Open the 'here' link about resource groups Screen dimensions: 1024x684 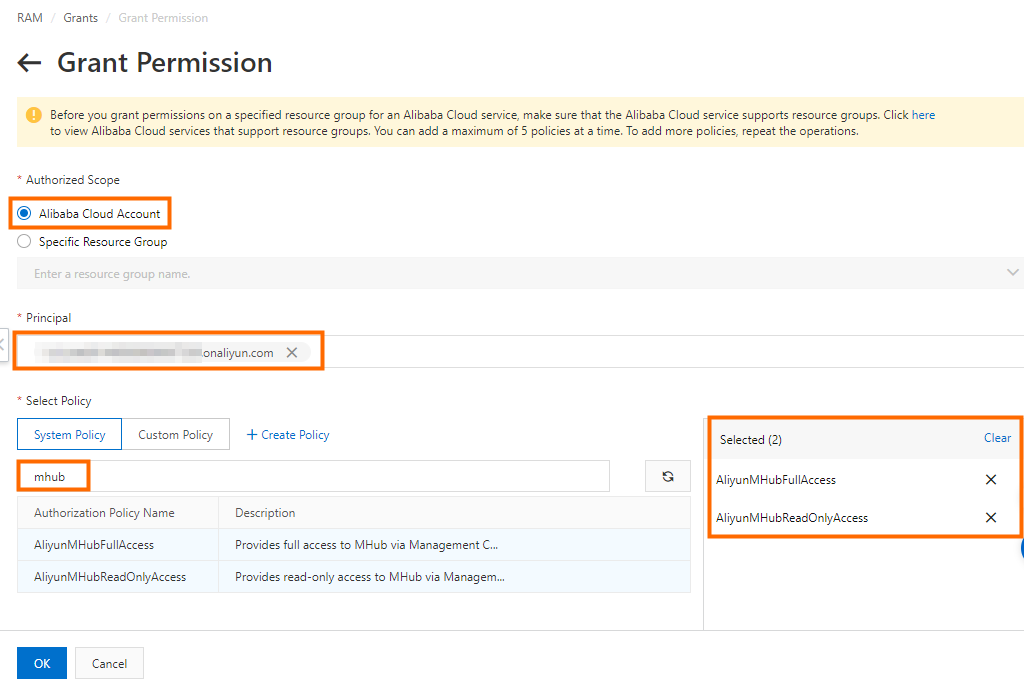(923, 115)
